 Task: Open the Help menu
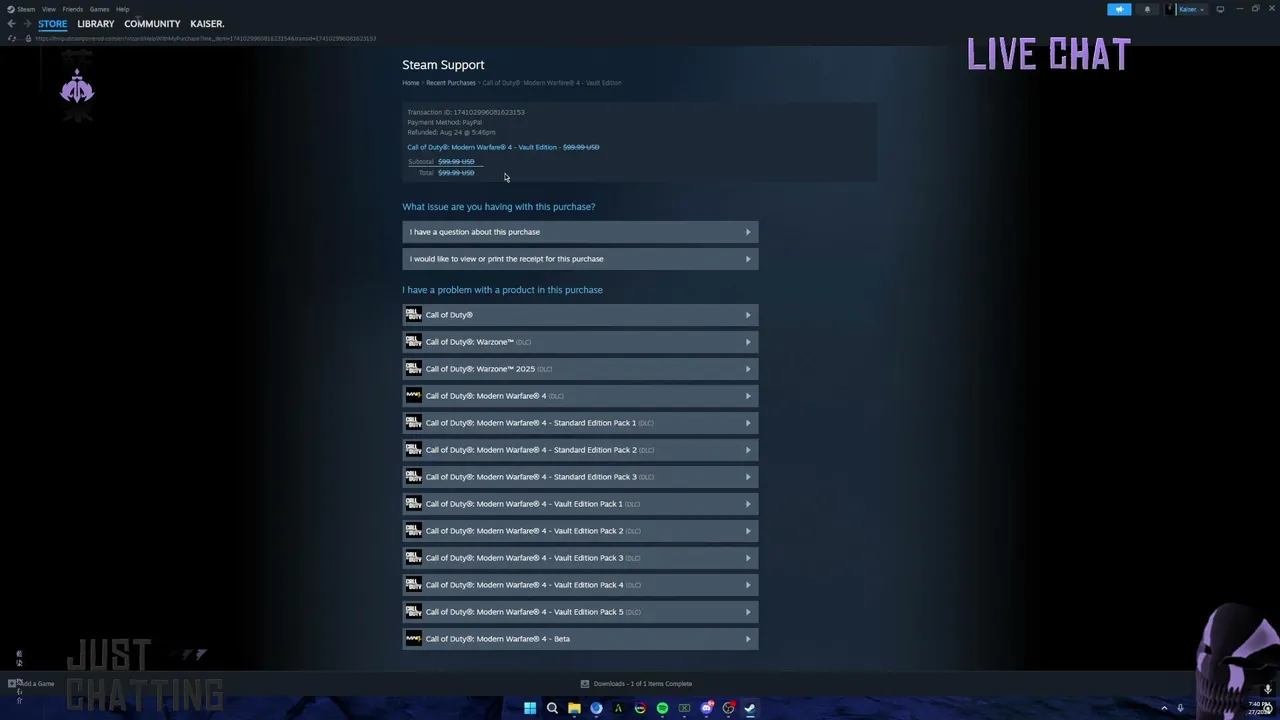(122, 9)
